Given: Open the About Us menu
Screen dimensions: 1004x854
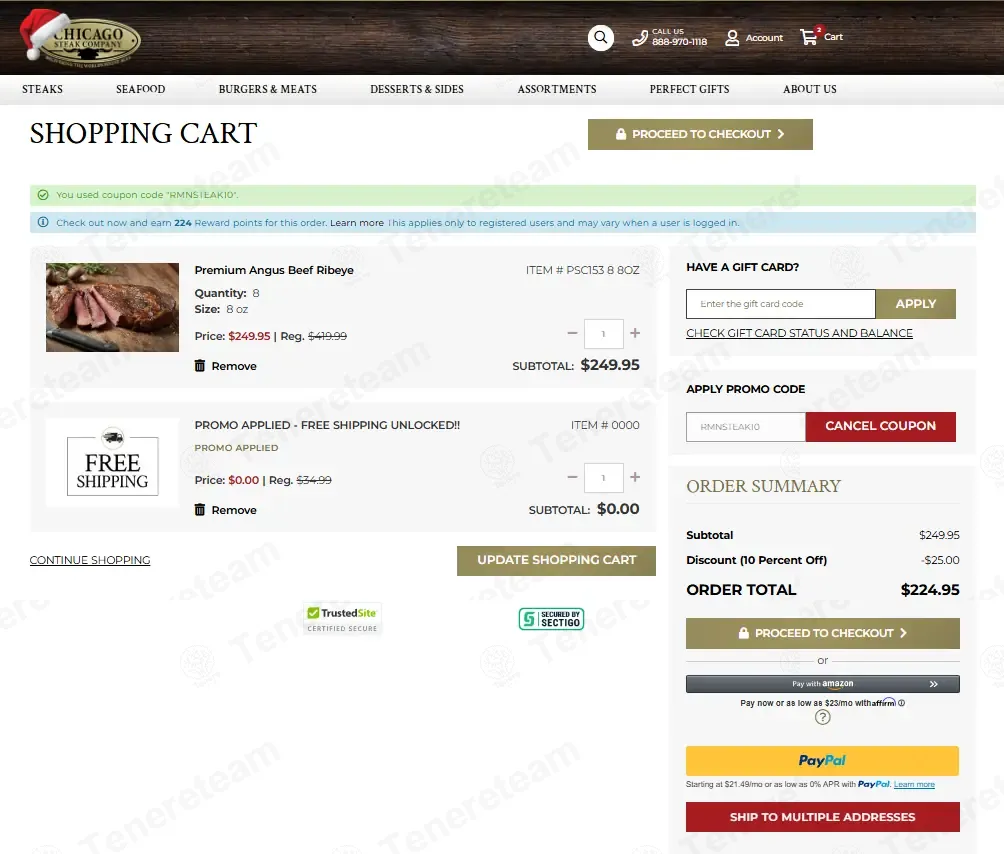Looking at the screenshot, I should tap(809, 89).
